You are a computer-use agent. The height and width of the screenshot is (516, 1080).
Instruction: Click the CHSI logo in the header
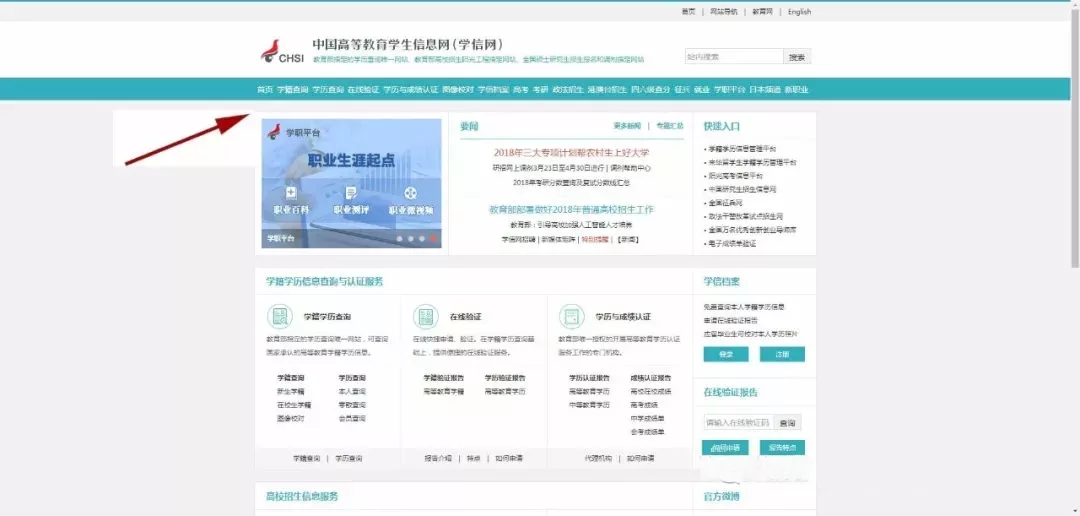[281, 52]
